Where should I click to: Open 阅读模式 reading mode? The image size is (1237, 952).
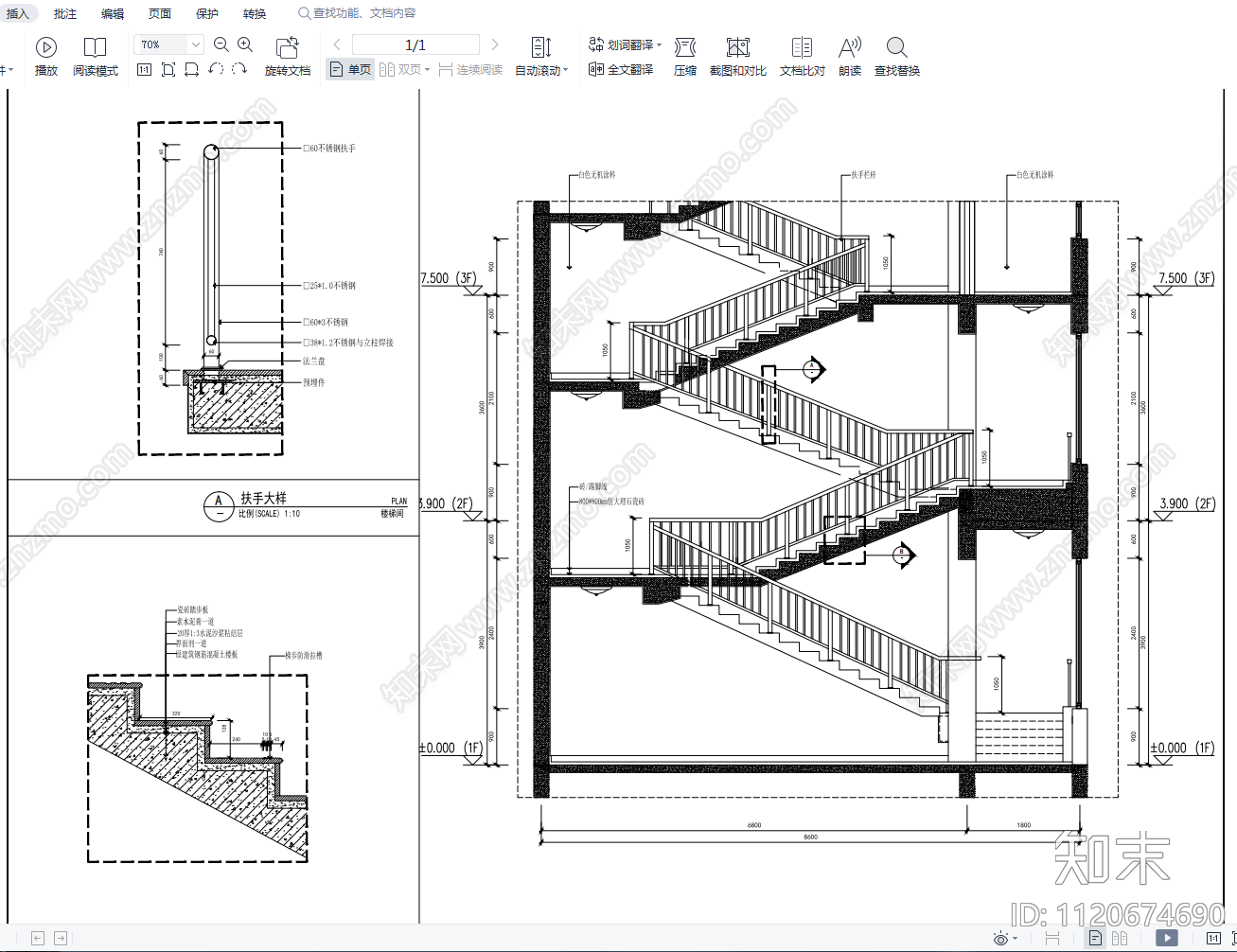95,48
